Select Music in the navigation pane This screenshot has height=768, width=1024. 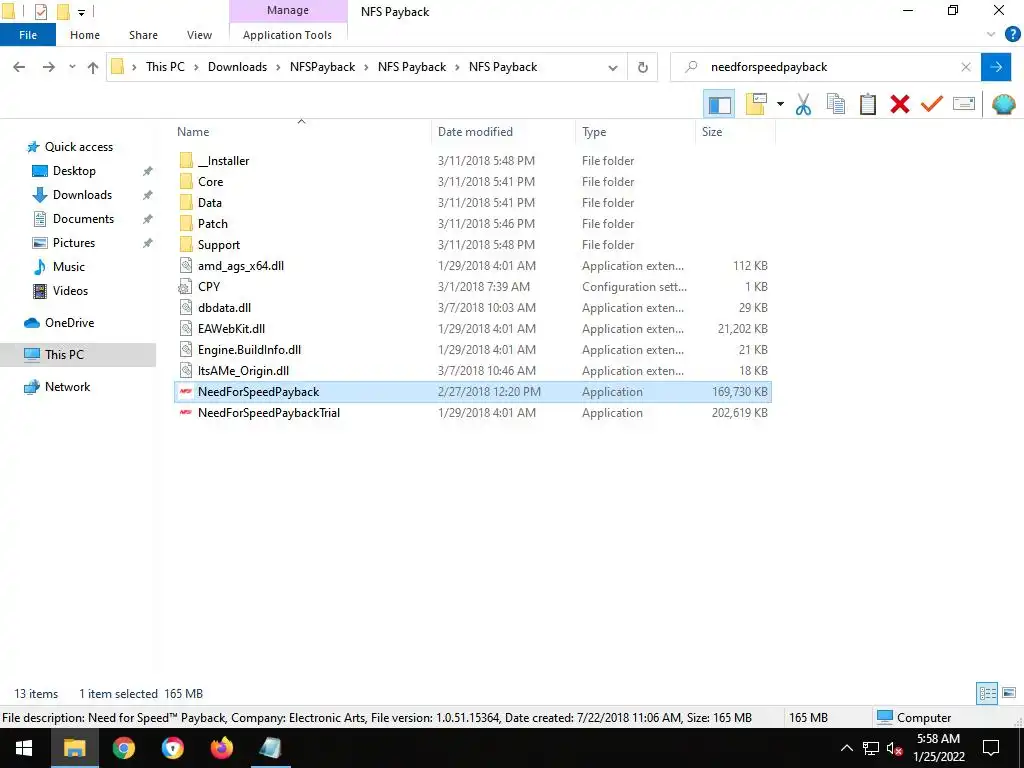(69, 266)
